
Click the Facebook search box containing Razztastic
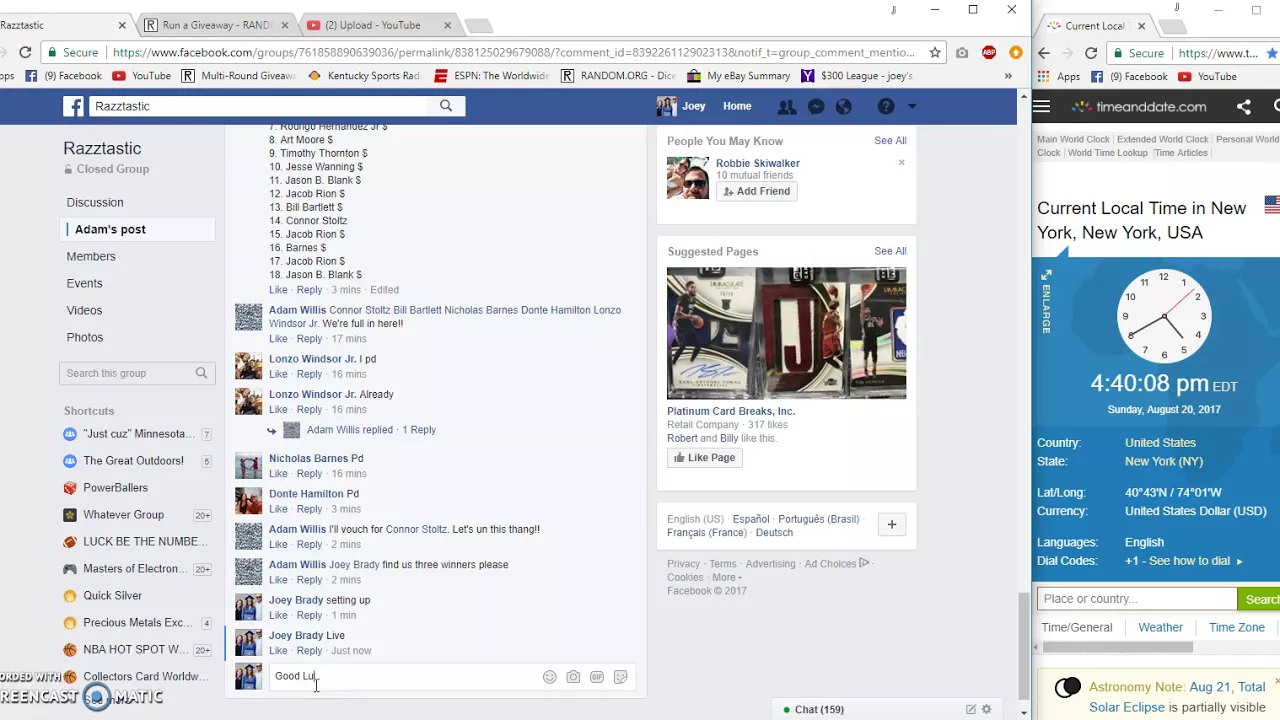[x=260, y=106]
